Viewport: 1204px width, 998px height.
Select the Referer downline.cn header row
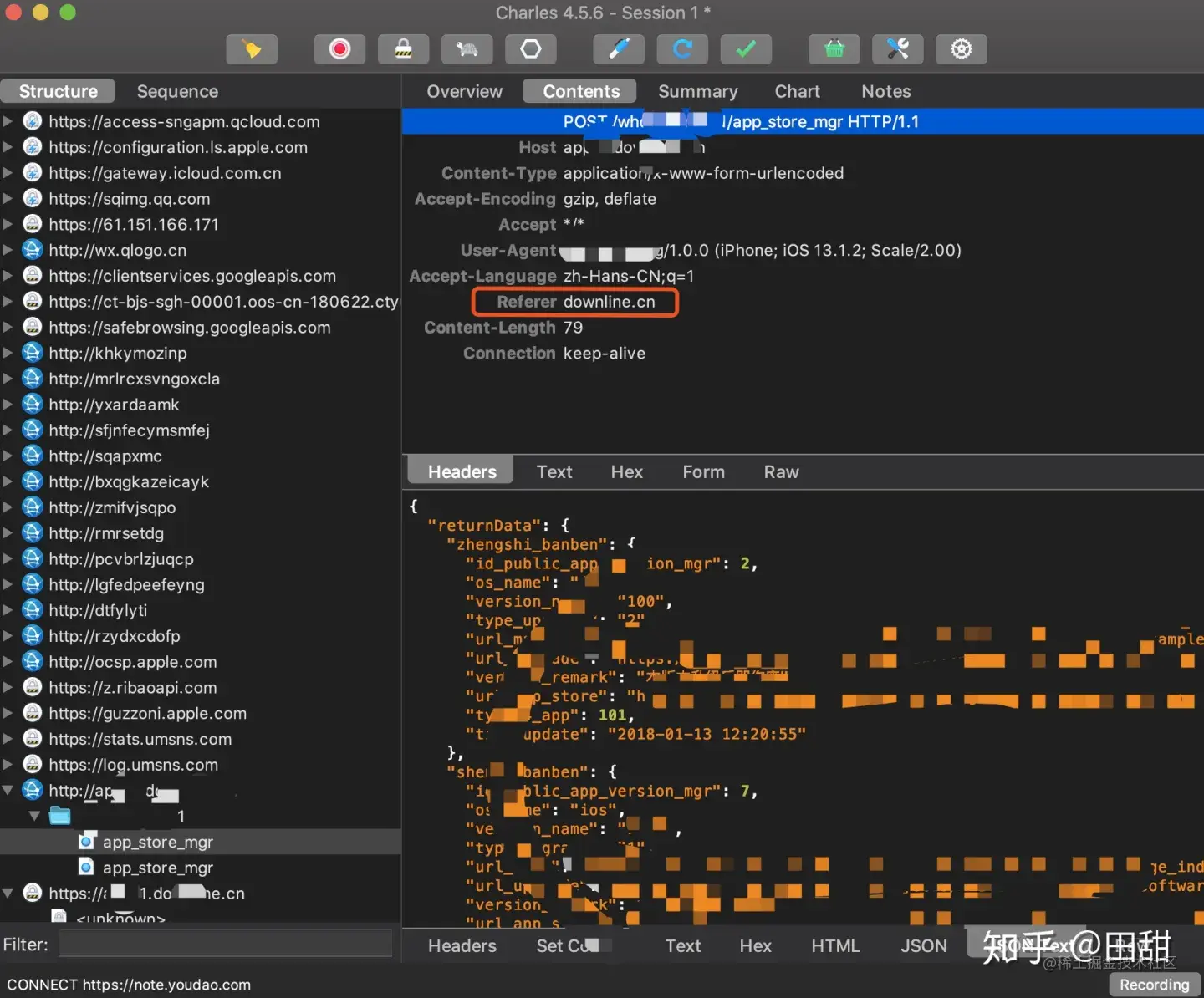coord(575,302)
